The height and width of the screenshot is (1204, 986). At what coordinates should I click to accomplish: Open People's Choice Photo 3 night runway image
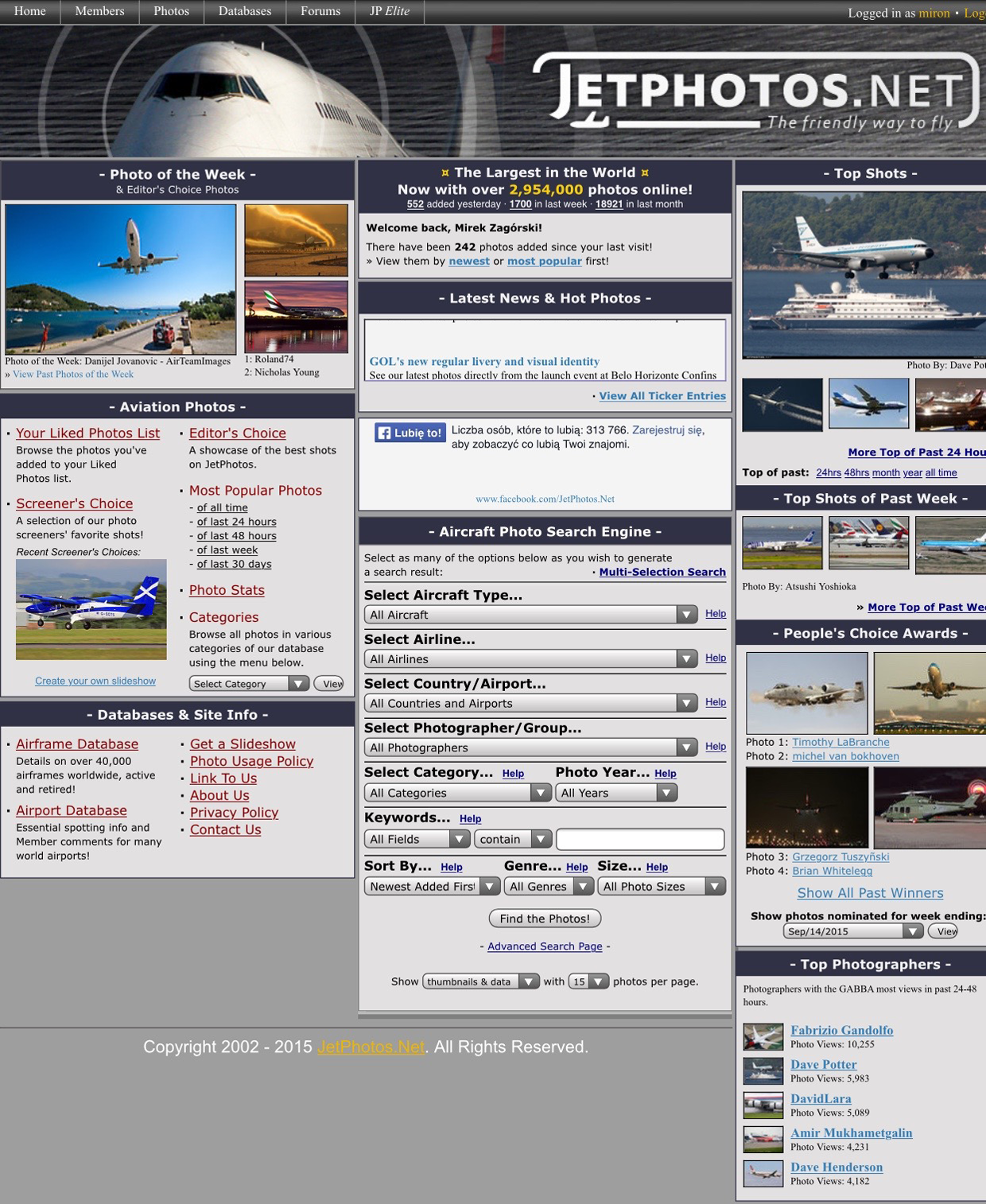click(x=807, y=807)
